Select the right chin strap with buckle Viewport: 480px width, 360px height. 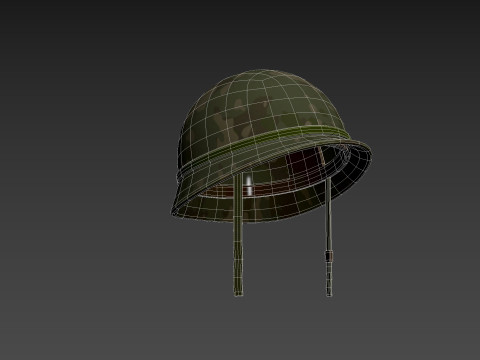click(x=328, y=237)
